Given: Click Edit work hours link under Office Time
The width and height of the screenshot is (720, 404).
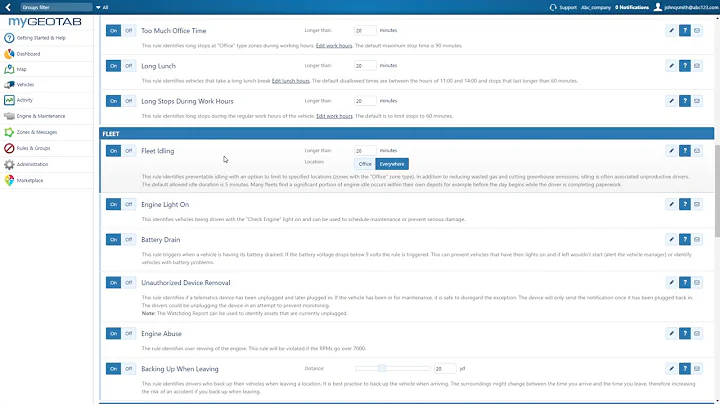Looking at the screenshot, I should pos(334,45).
